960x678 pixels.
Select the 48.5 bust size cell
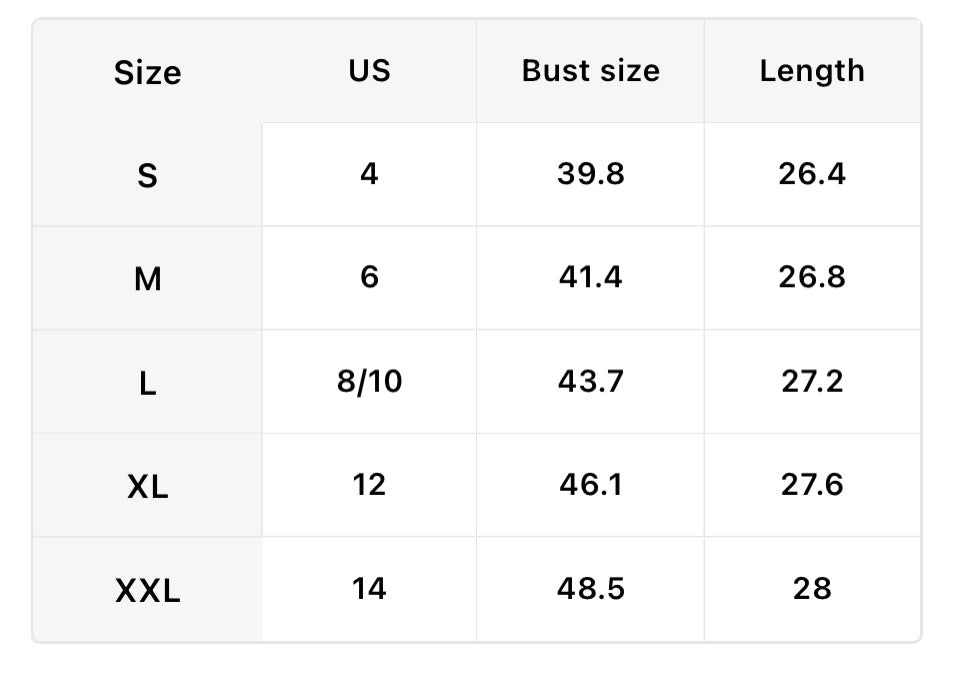click(590, 589)
